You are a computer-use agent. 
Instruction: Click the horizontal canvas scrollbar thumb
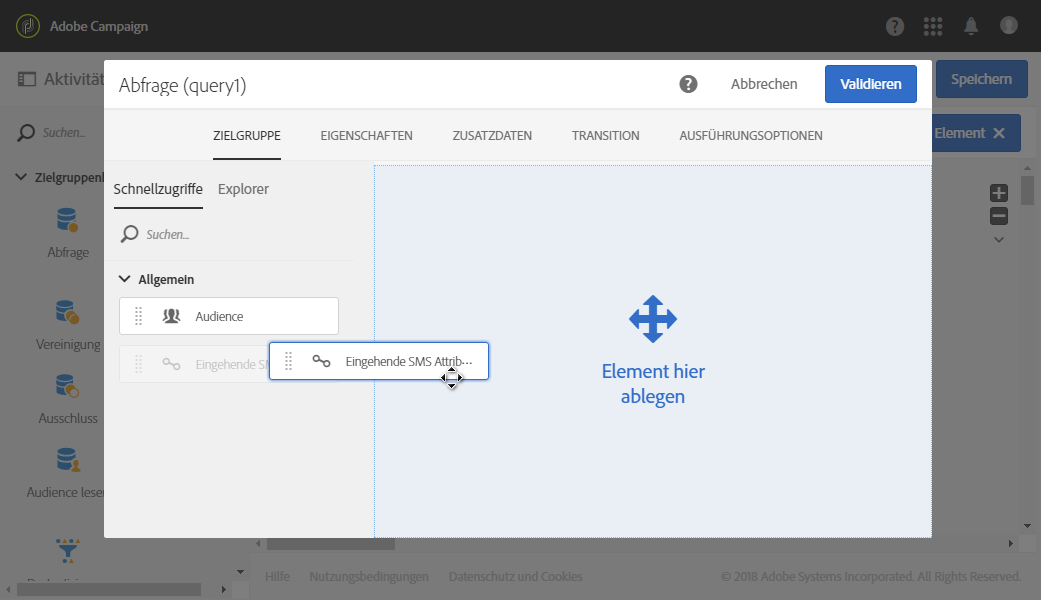pyautogui.click(x=331, y=544)
